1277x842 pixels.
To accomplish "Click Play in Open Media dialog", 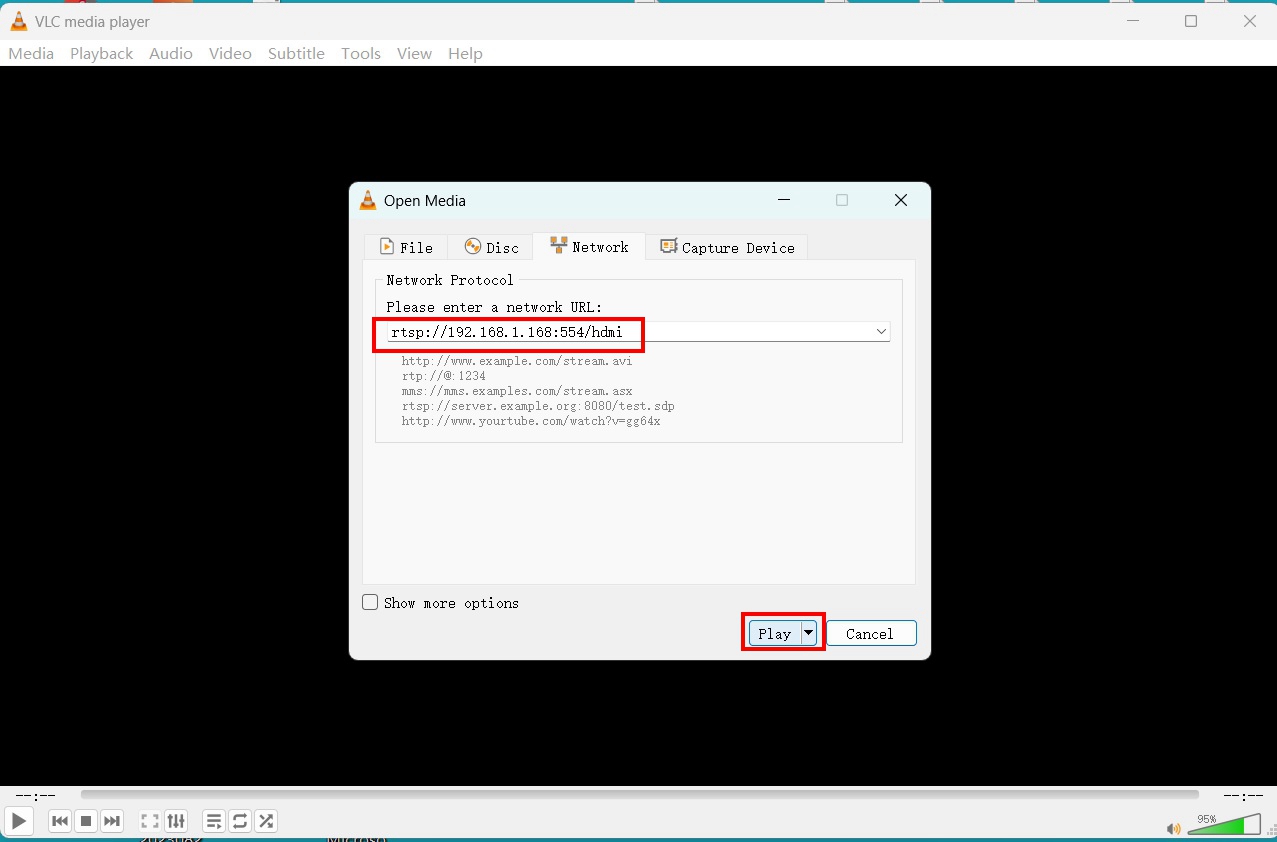I will coord(774,633).
